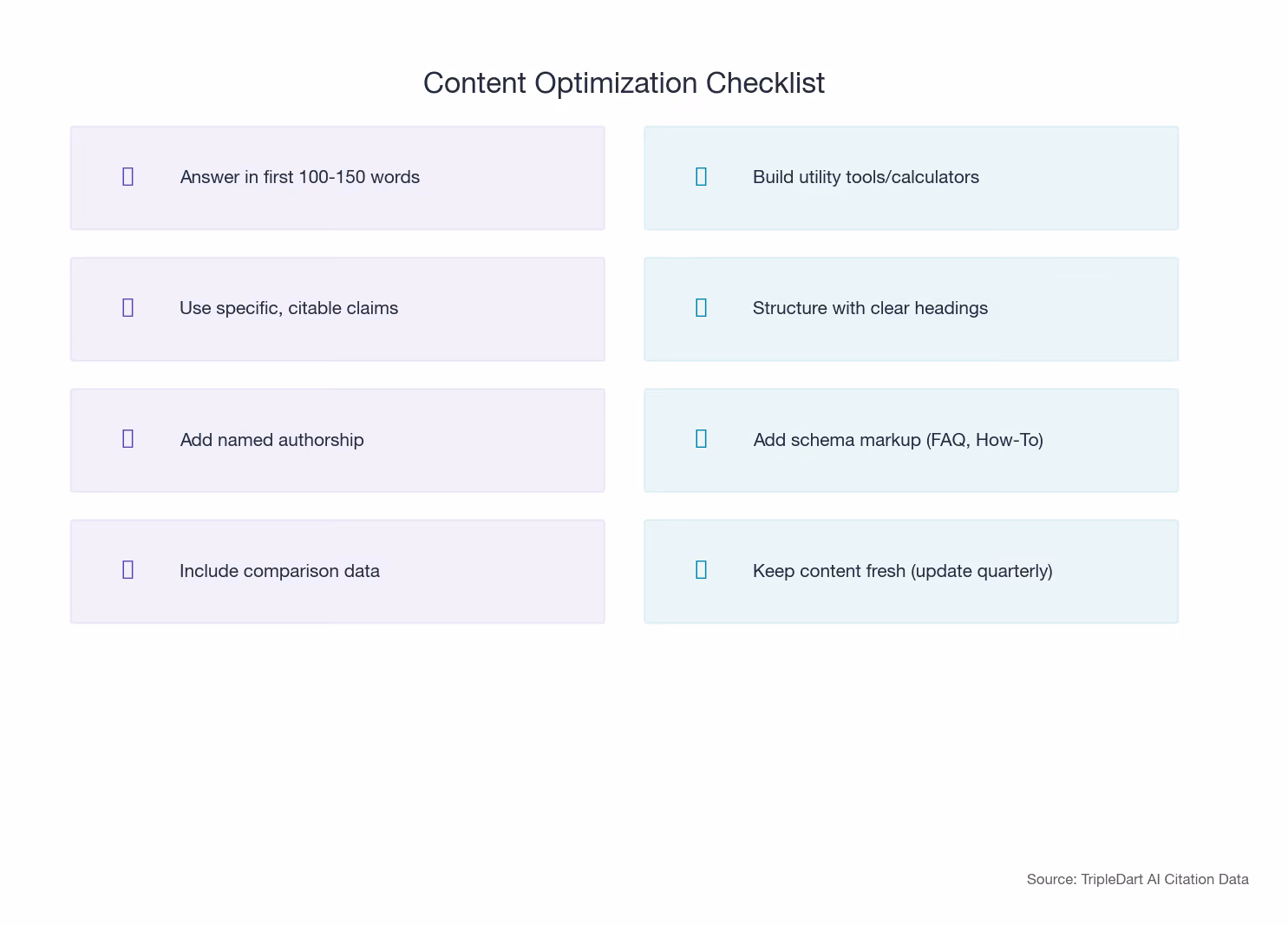Toggle the Add named authorship checkbox
The height and width of the screenshot is (925, 1288).
[x=127, y=439]
